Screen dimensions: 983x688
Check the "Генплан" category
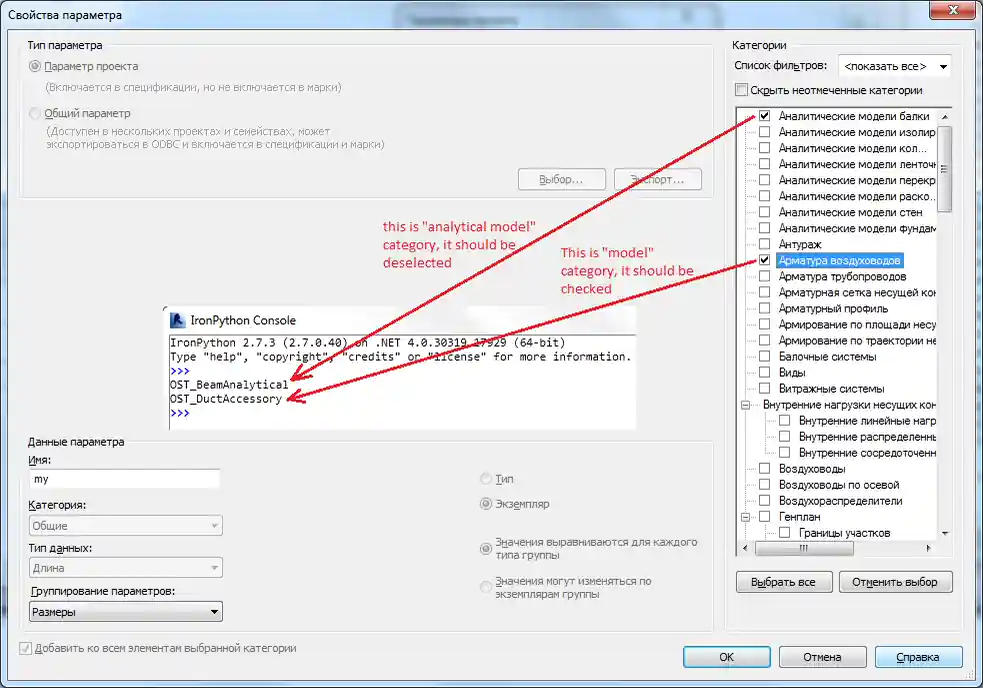click(764, 514)
